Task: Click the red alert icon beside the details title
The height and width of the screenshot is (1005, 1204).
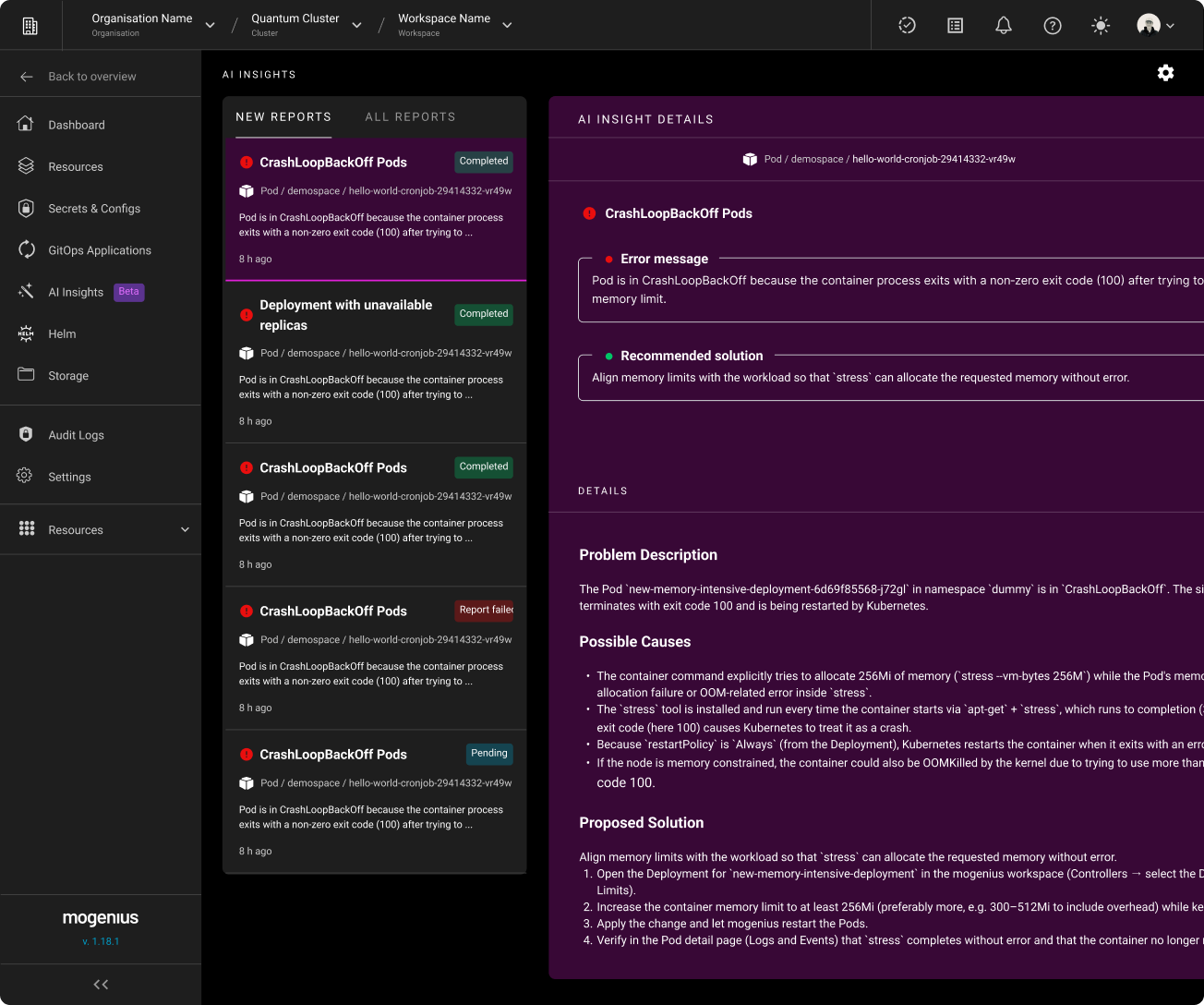Action: [589, 213]
